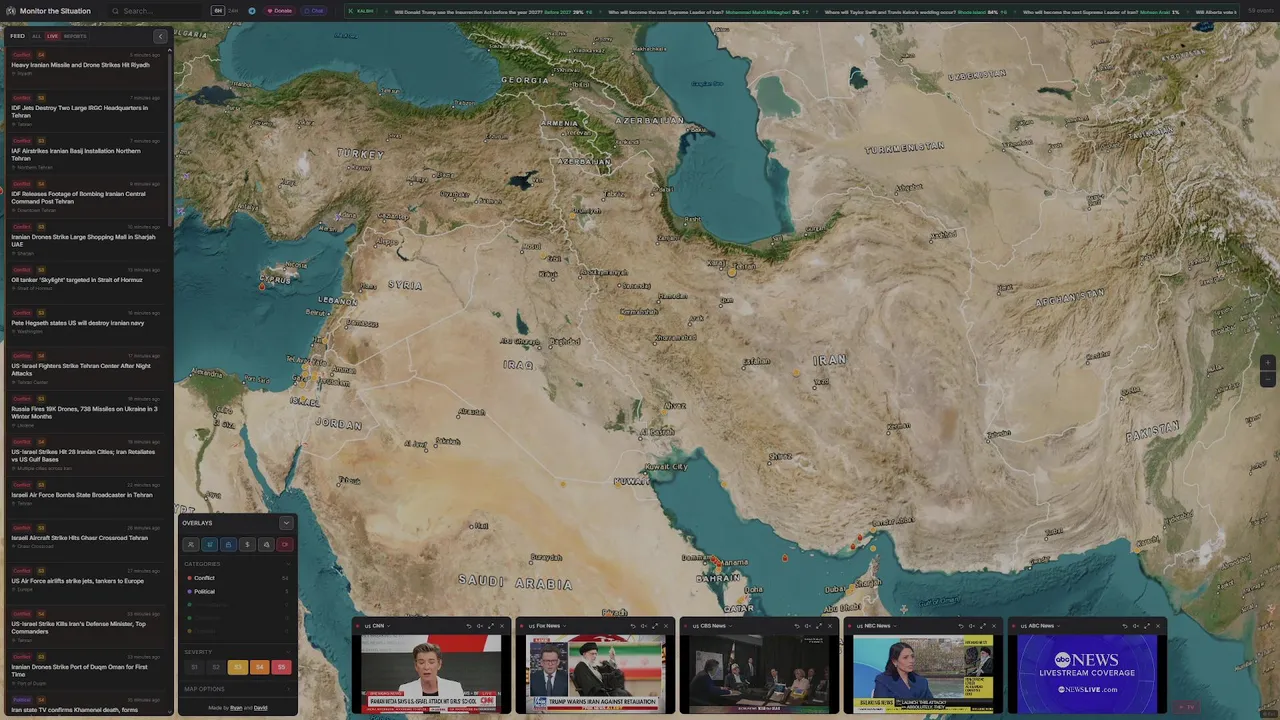Open the CBS News channel dropdown

(x=712, y=626)
